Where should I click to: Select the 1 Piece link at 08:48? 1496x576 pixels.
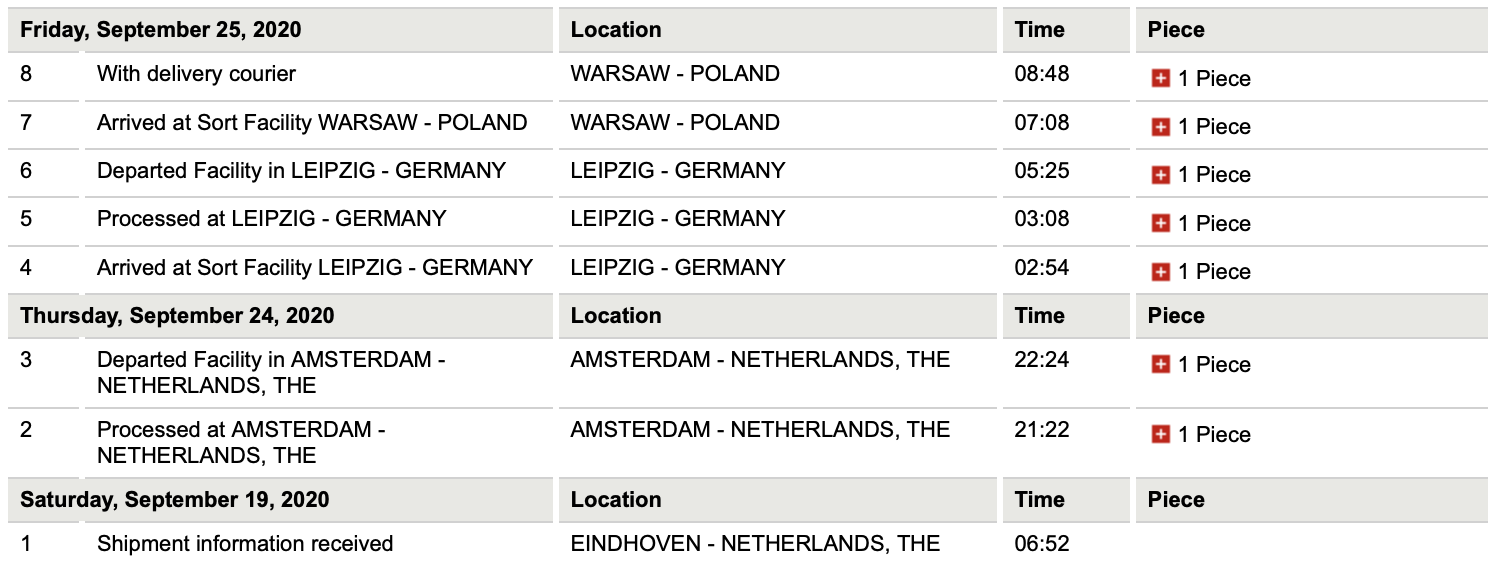[1214, 79]
